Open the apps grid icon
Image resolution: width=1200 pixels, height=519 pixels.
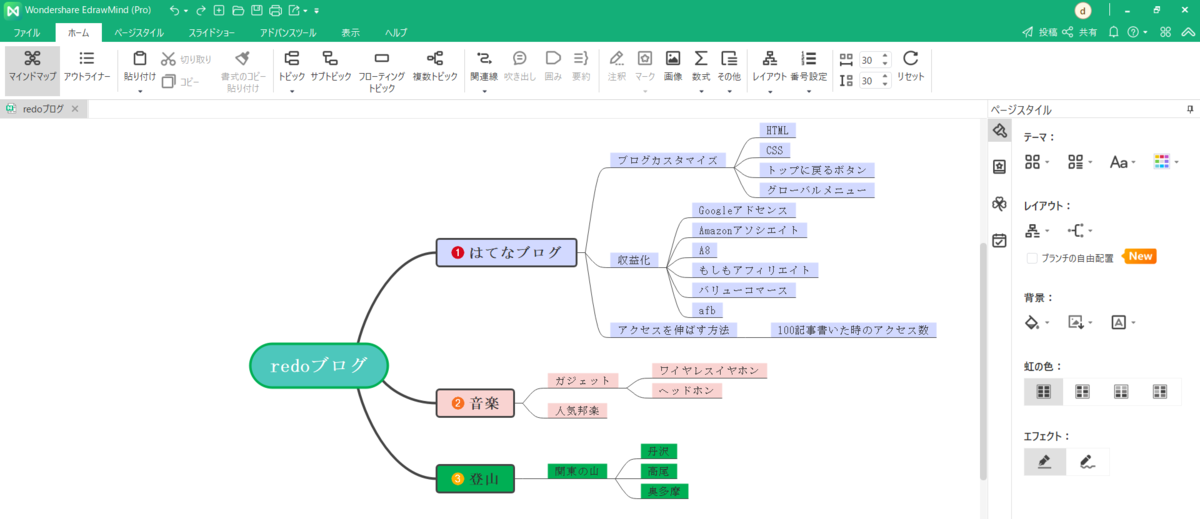pyautogui.click(x=1166, y=32)
